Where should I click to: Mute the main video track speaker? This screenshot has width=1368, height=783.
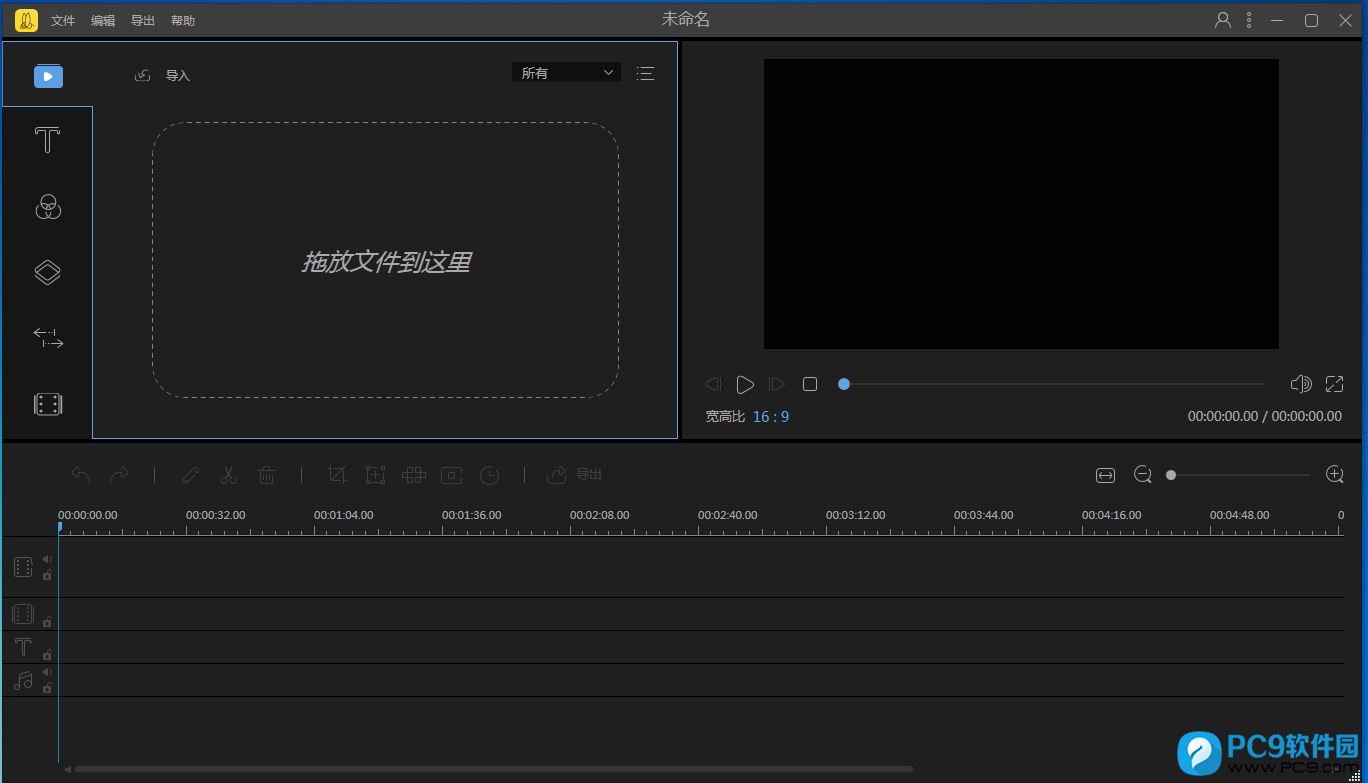[x=47, y=559]
